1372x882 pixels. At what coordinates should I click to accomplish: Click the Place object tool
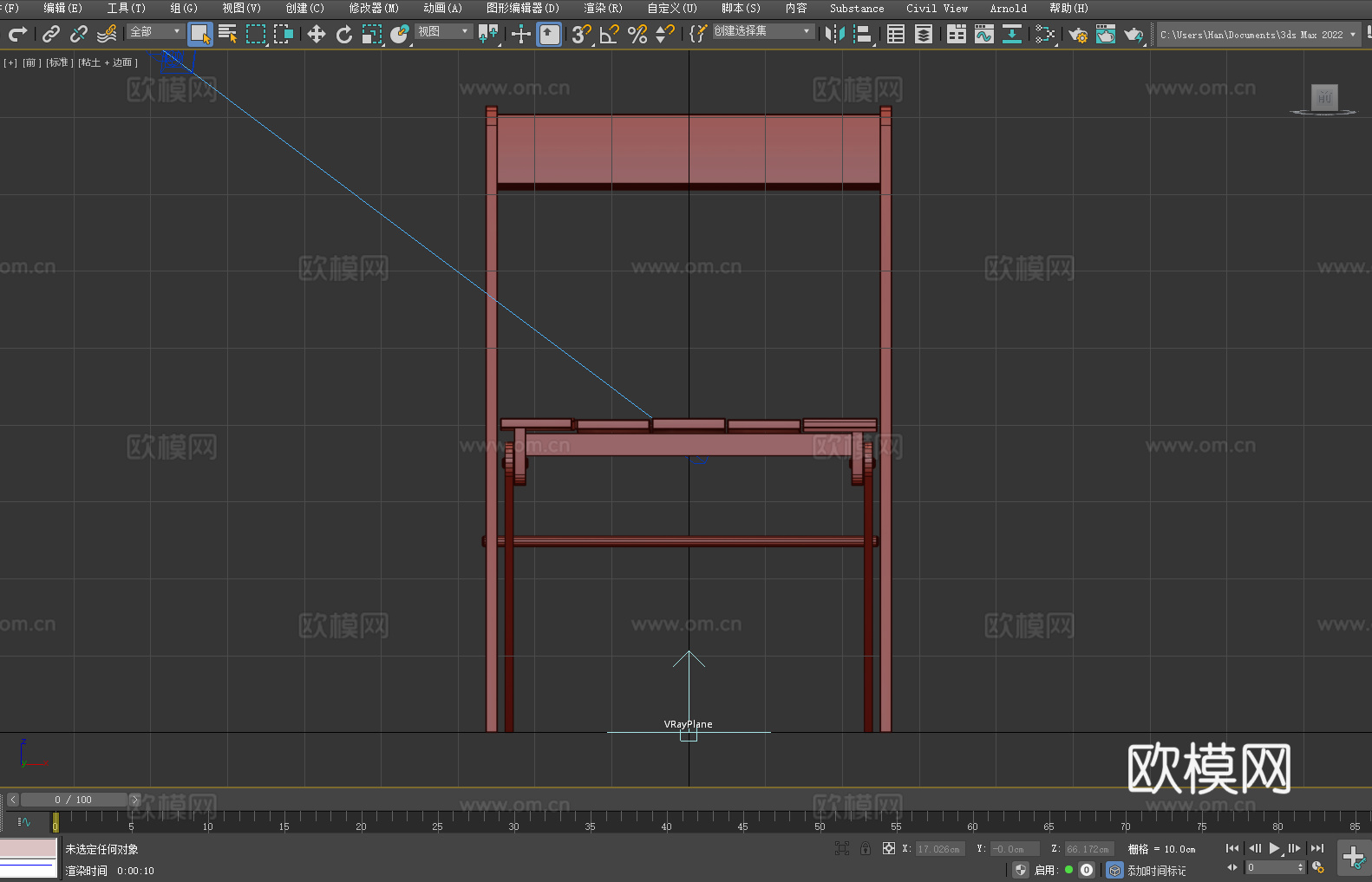tap(400, 34)
